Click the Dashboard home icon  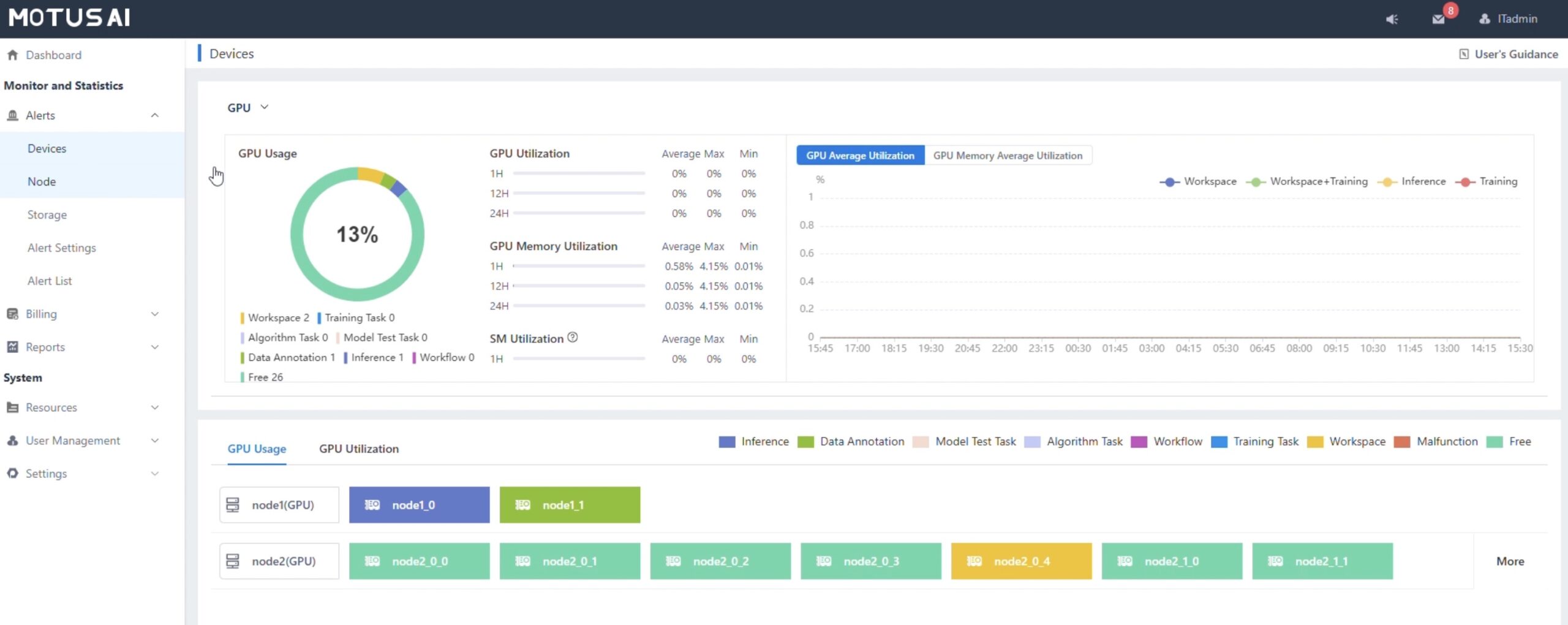12,55
